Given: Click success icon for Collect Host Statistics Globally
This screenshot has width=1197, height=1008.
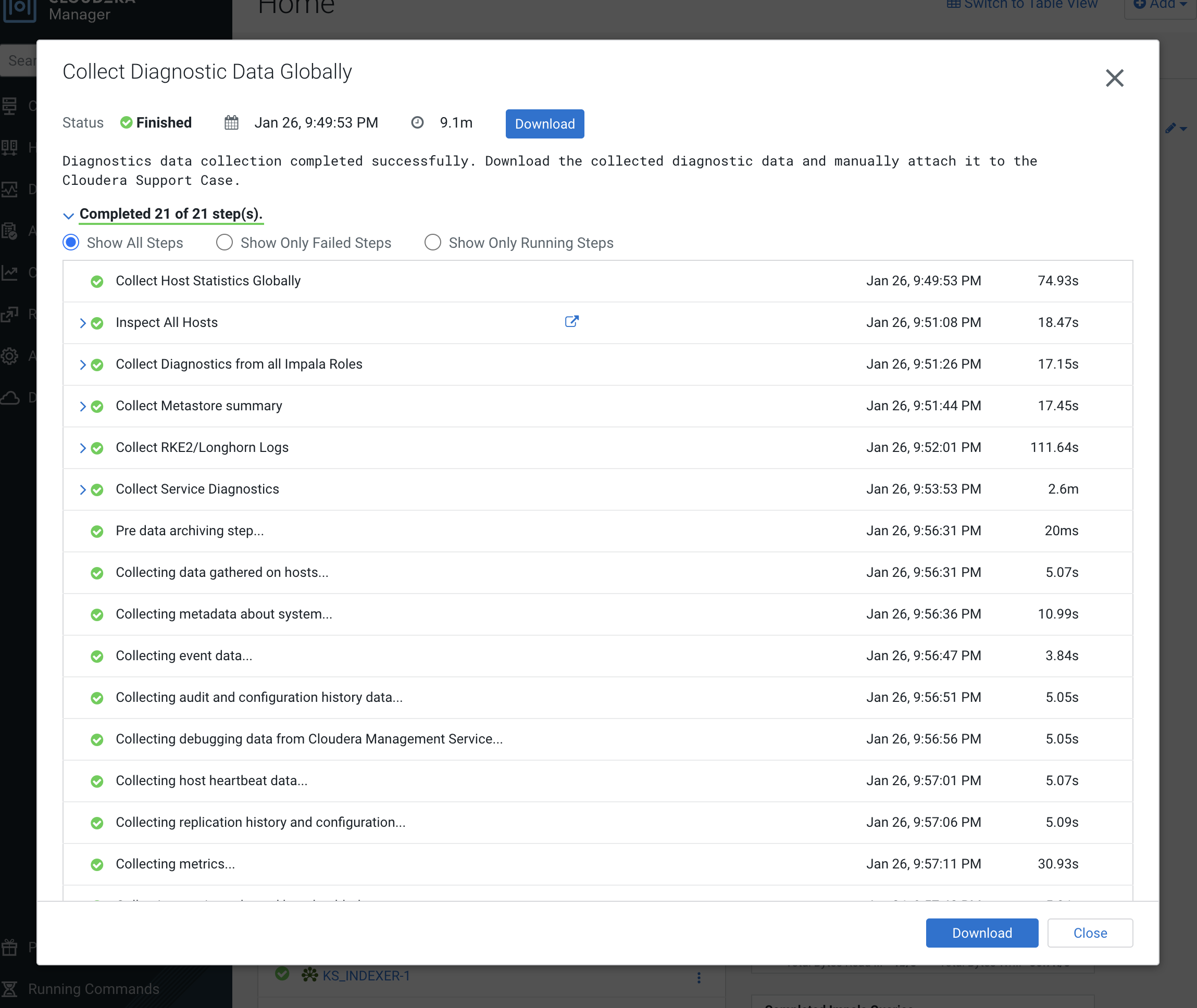Looking at the screenshot, I should tap(97, 282).
